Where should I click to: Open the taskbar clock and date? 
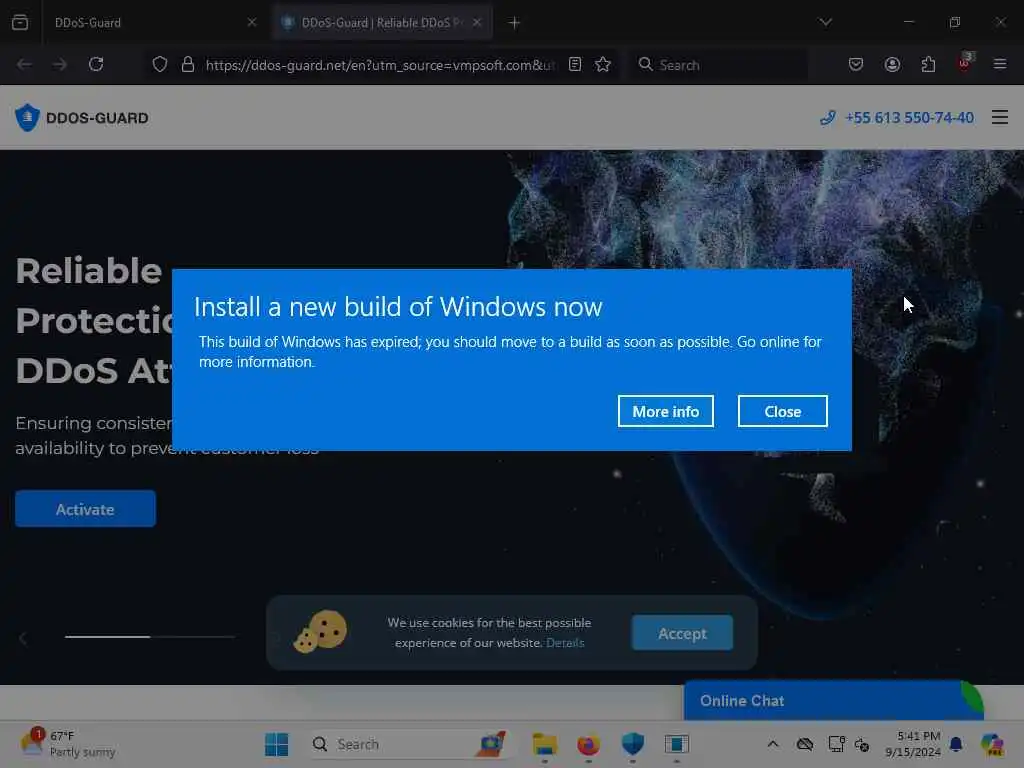[913, 744]
